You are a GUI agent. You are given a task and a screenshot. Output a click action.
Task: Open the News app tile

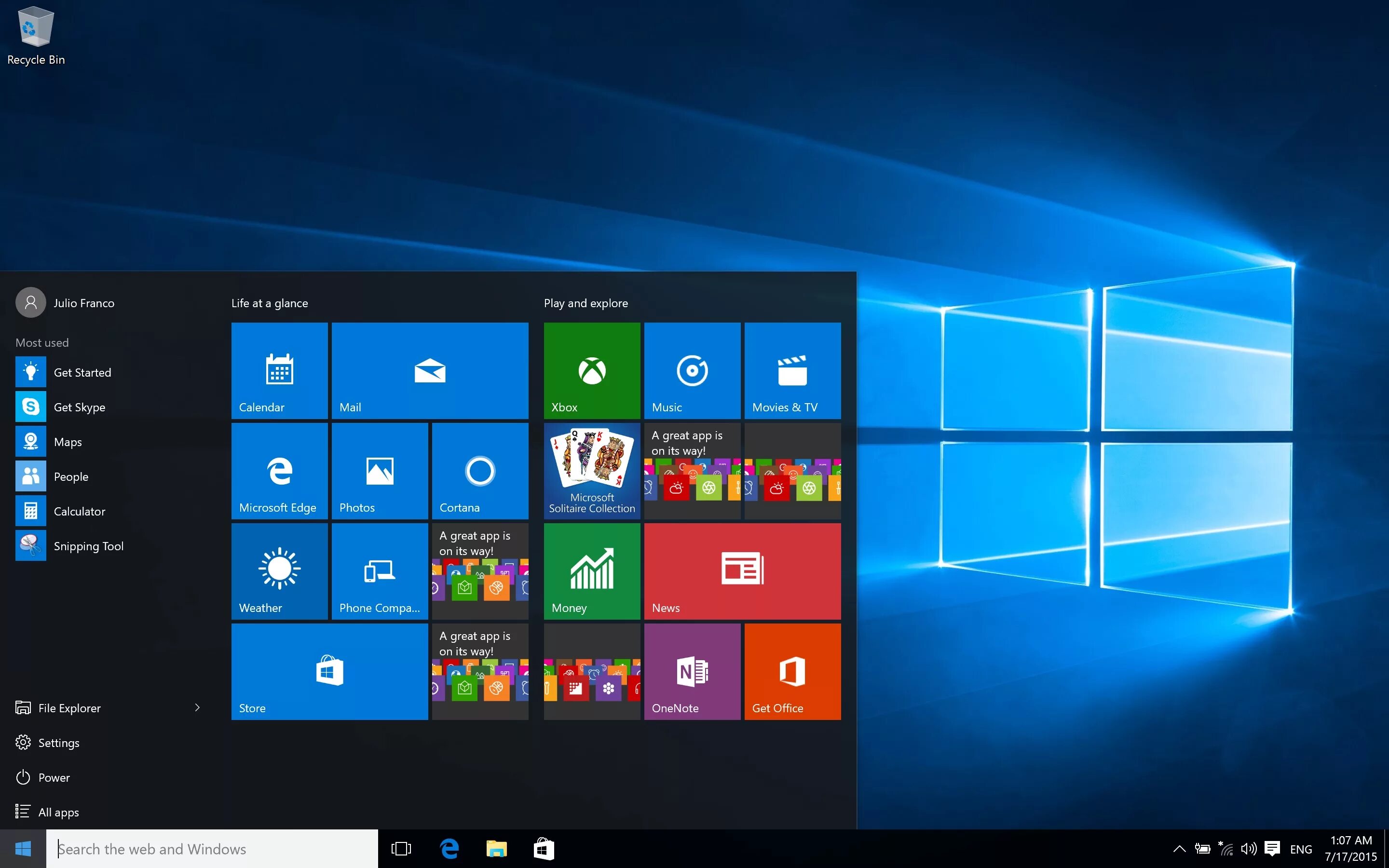point(743,570)
